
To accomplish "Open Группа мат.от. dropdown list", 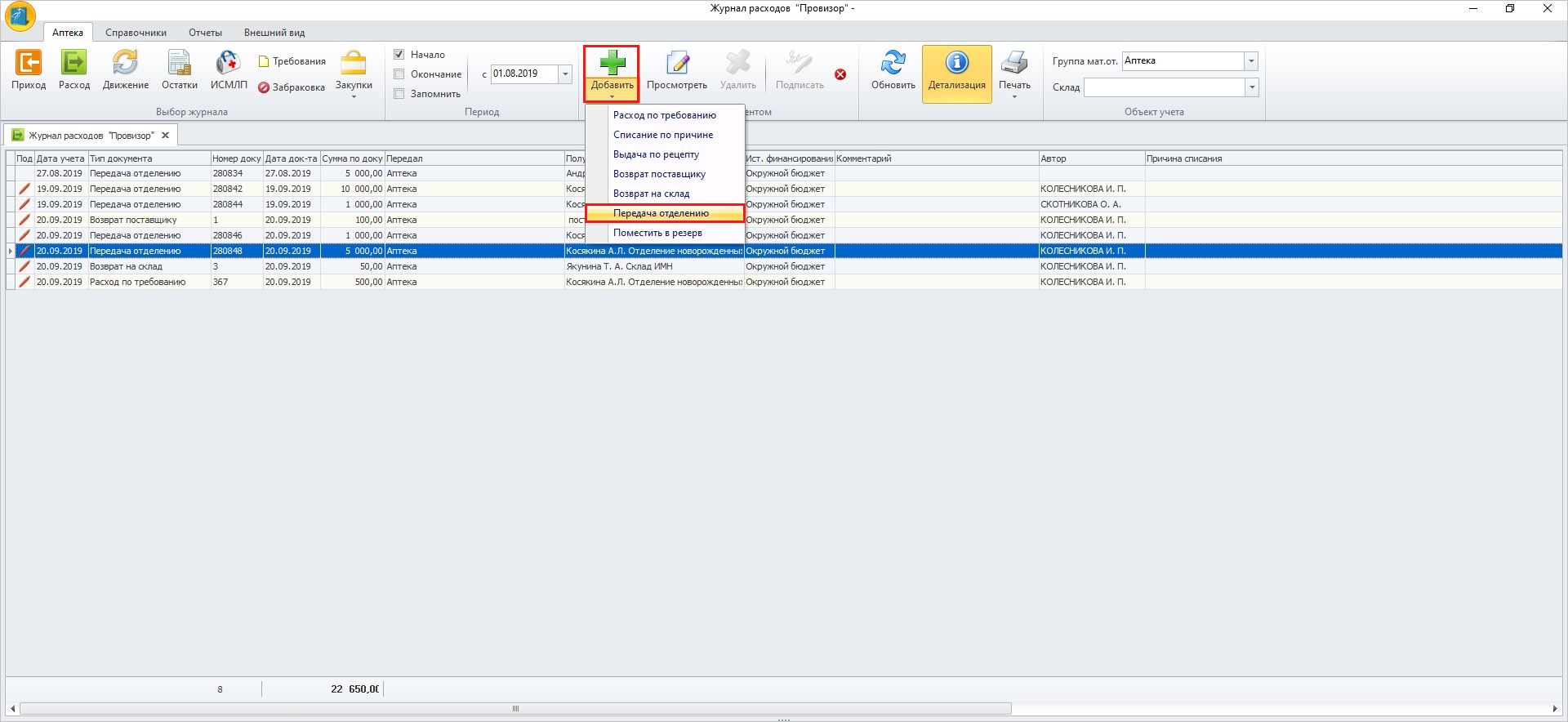I will 1250,61.
